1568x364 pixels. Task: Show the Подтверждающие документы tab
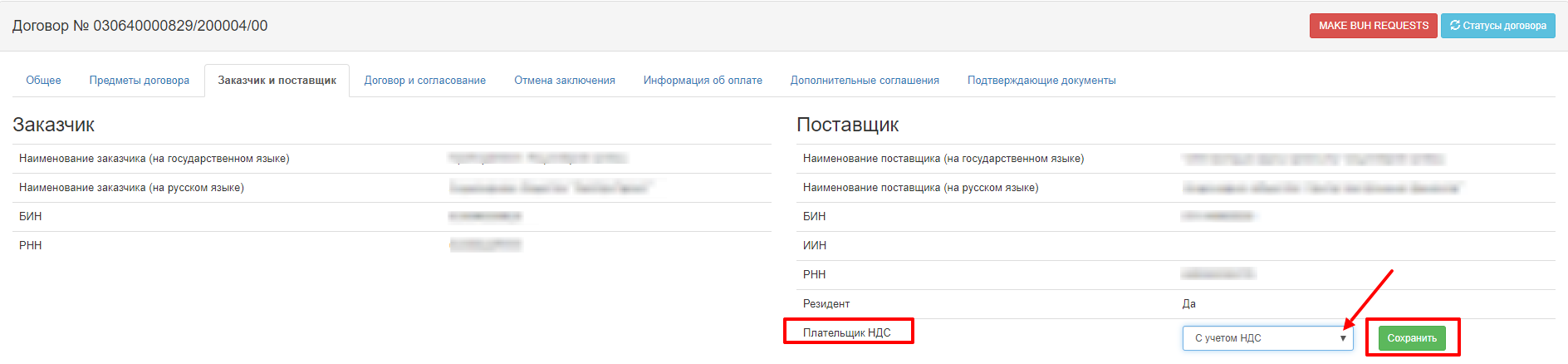[1041, 81]
